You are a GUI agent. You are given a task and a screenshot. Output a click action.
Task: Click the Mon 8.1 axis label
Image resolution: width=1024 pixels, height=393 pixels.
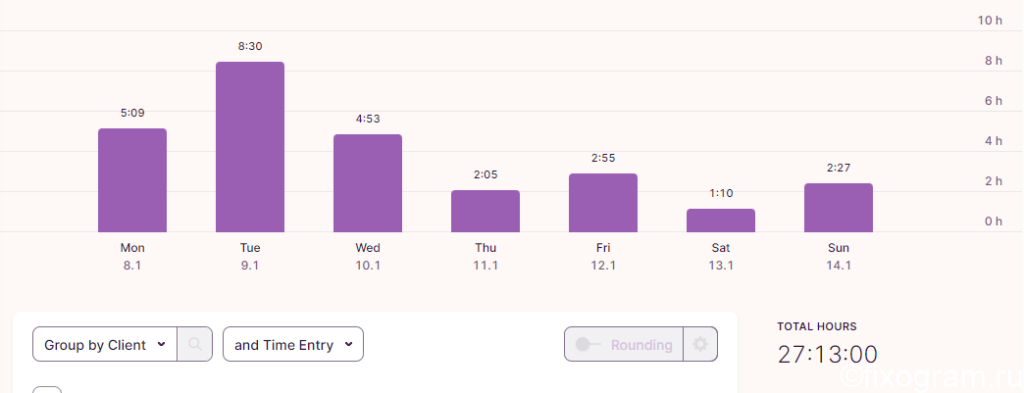(x=133, y=257)
